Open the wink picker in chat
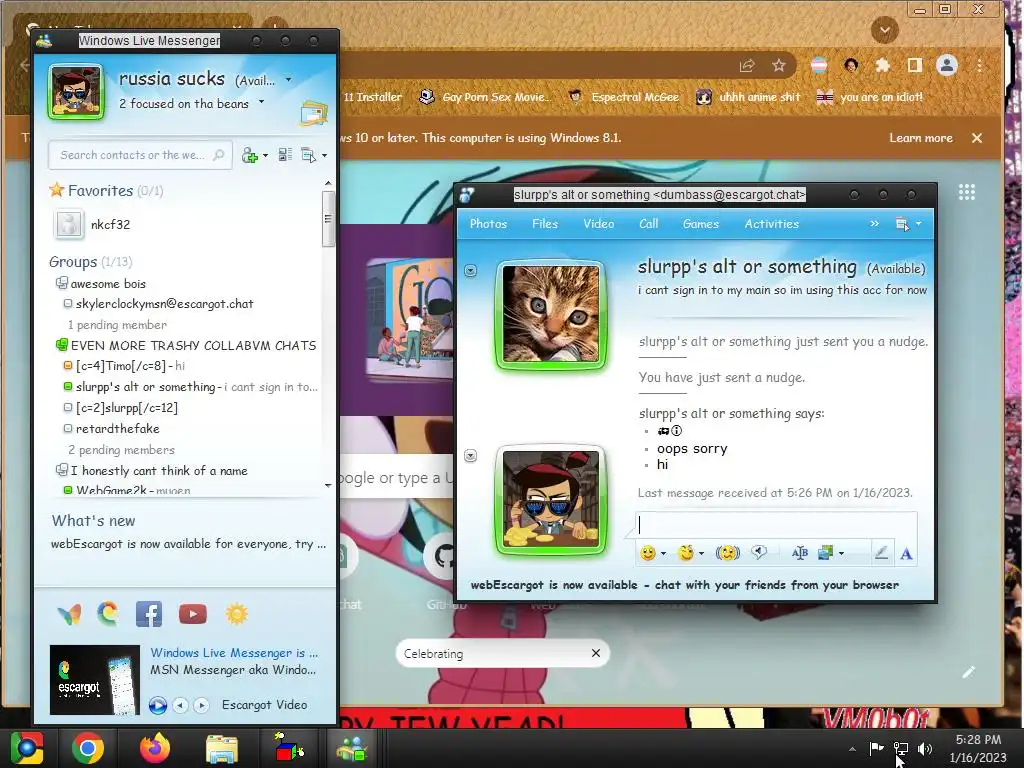The width and height of the screenshot is (1024, 768). 686,553
